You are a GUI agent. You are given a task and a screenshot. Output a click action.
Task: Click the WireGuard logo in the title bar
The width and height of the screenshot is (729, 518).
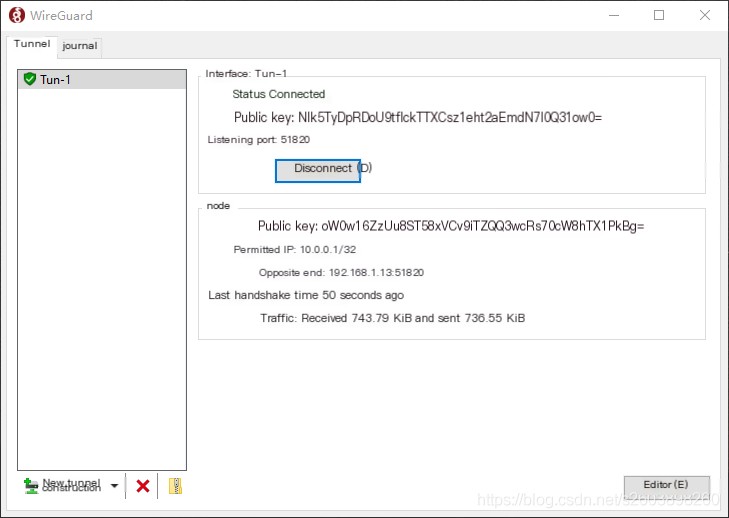(17, 15)
